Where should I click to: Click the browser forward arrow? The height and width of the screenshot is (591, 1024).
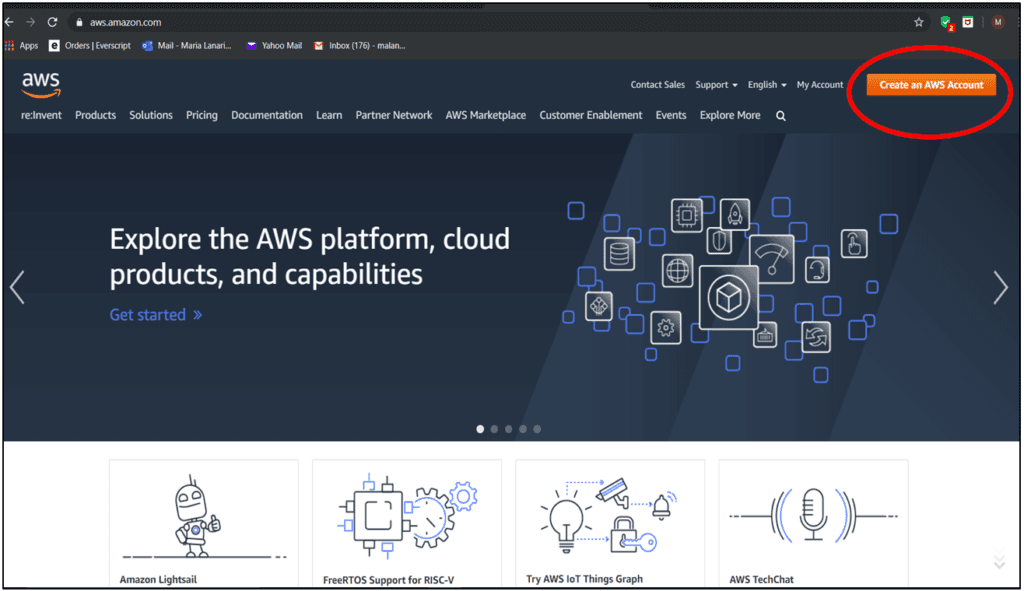coord(31,22)
